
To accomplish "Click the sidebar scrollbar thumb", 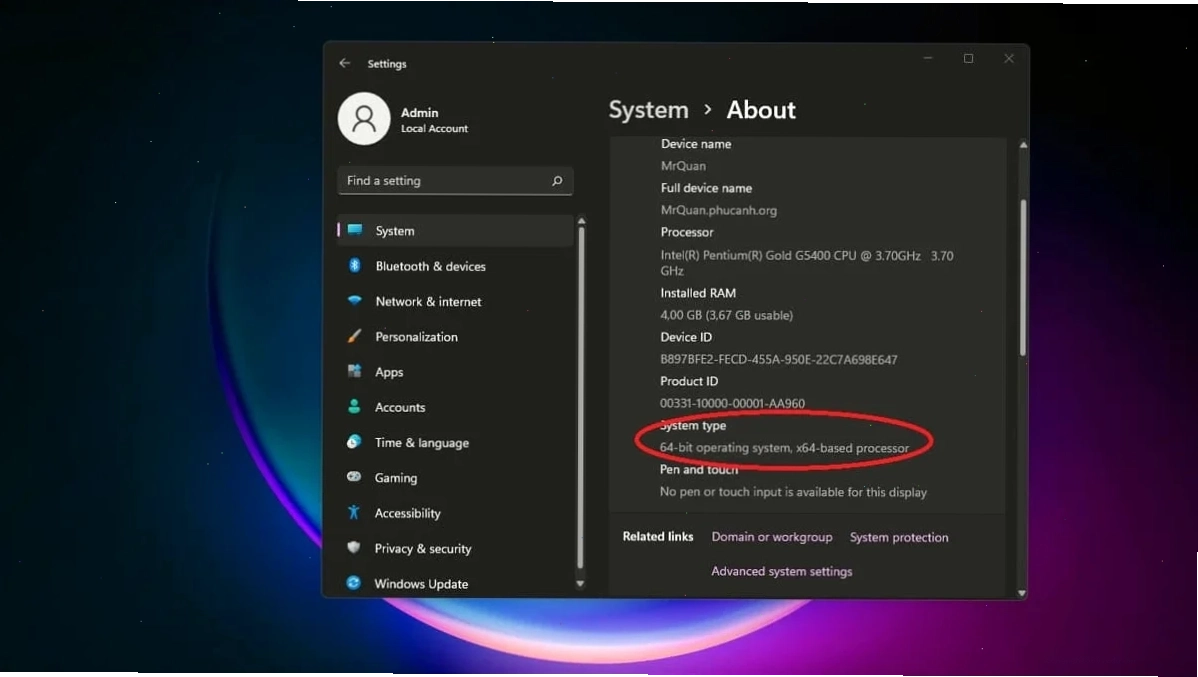I will point(581,397).
